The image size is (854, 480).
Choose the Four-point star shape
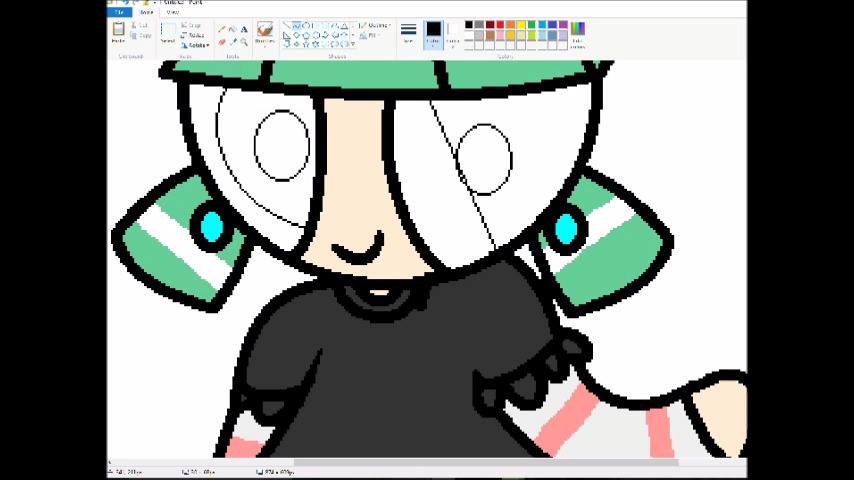tap(297, 44)
